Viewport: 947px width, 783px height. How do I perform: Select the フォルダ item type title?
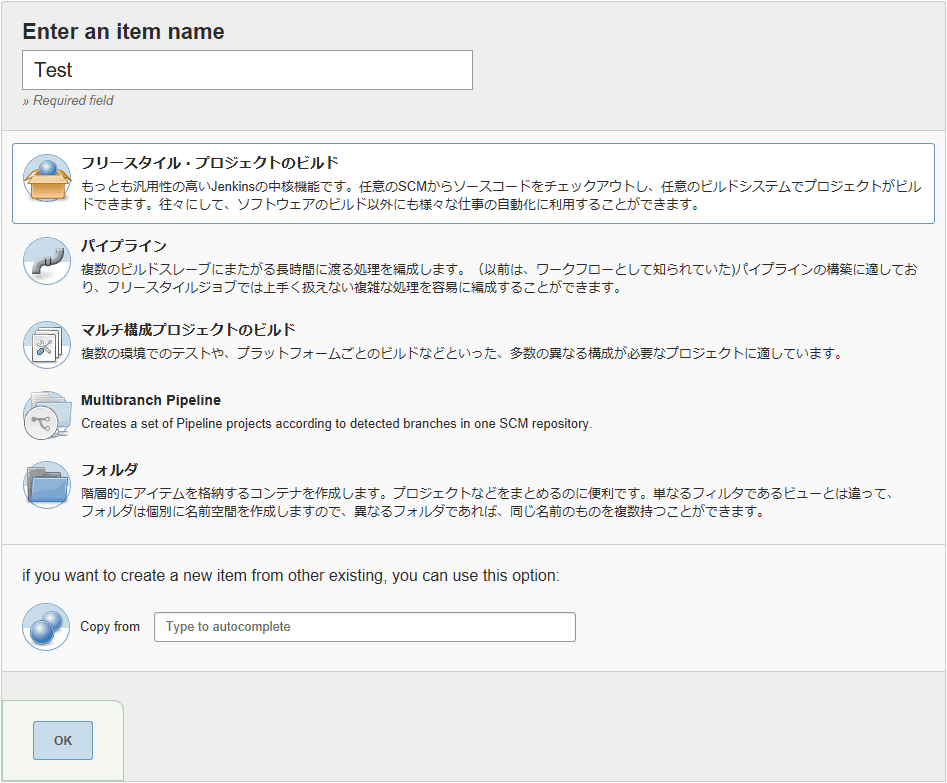point(110,469)
